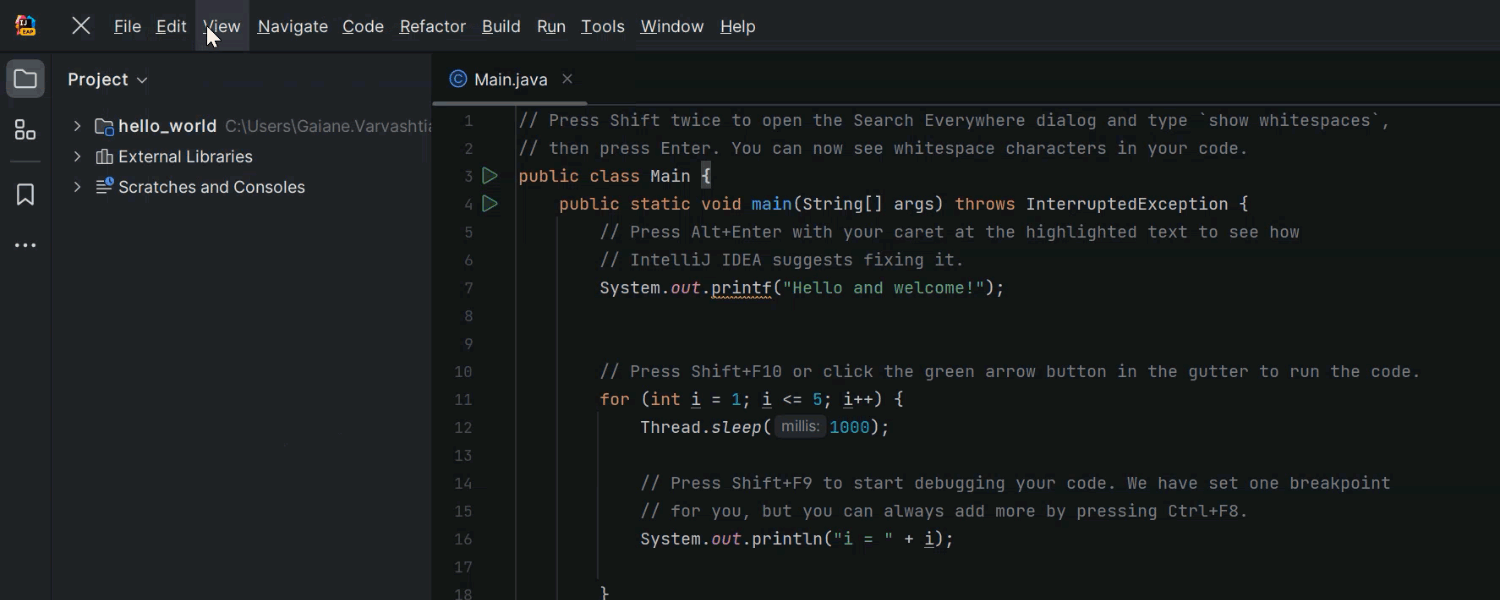Expand External Libraries

point(76,156)
